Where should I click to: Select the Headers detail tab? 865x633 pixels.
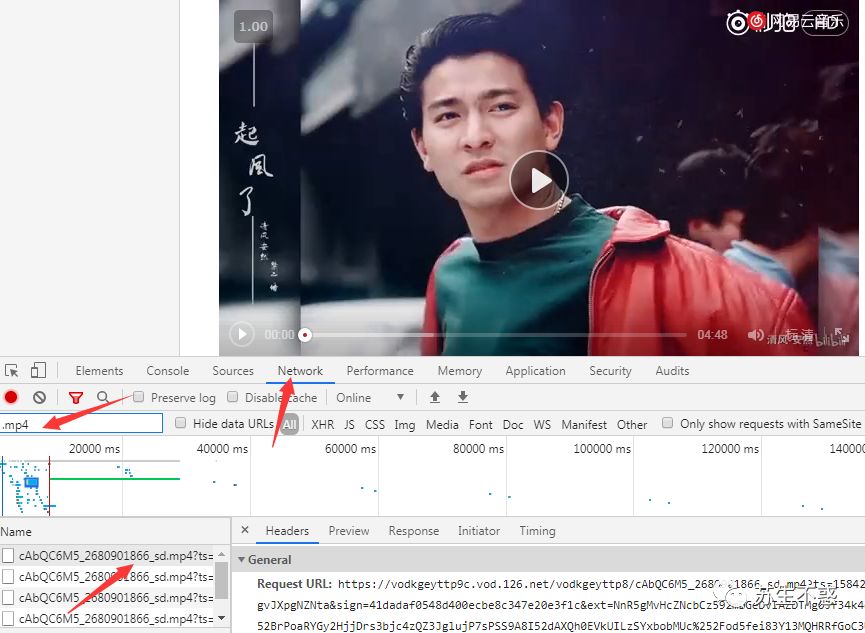pyautogui.click(x=287, y=531)
